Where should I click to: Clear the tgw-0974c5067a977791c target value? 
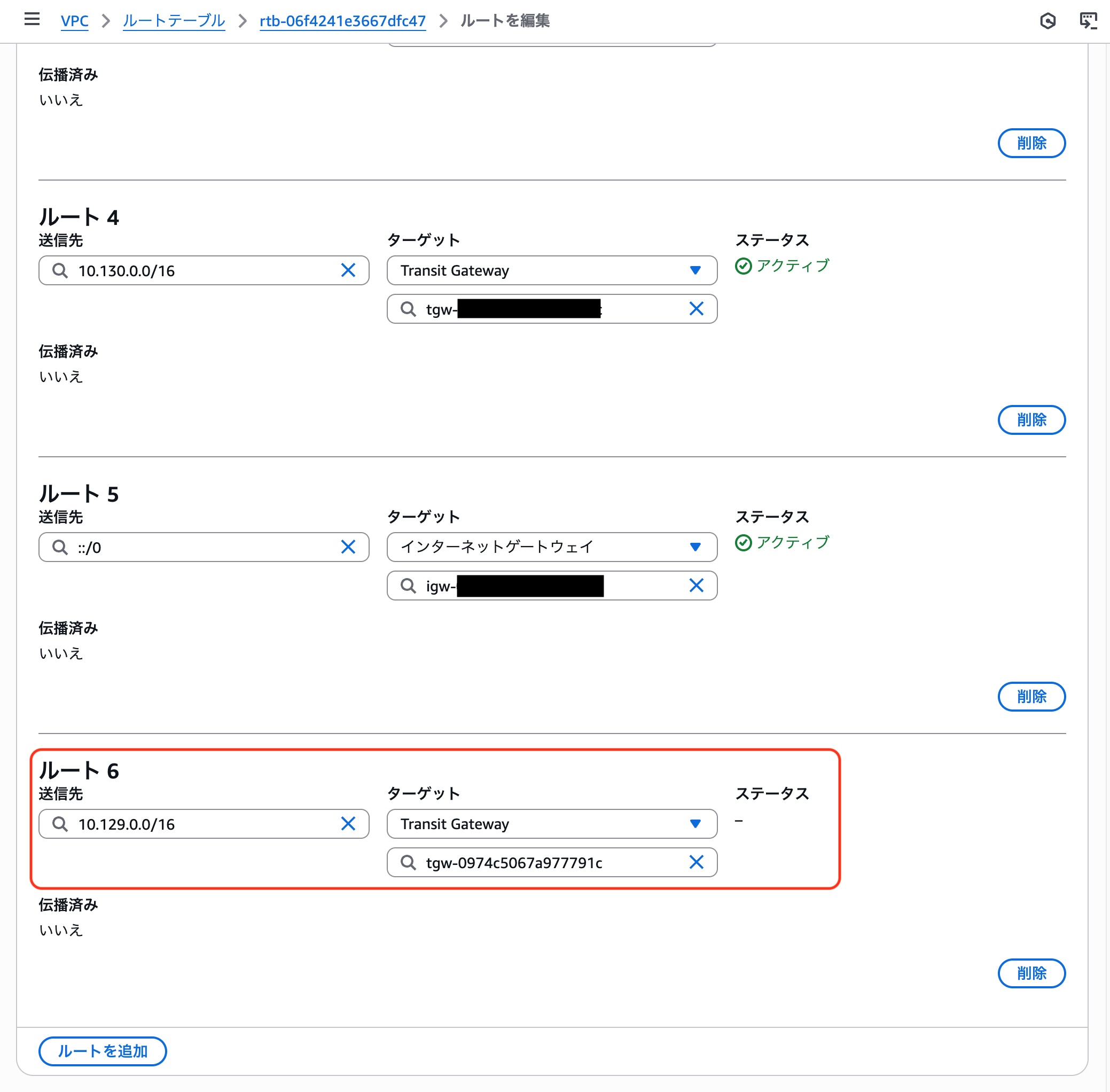(x=696, y=862)
